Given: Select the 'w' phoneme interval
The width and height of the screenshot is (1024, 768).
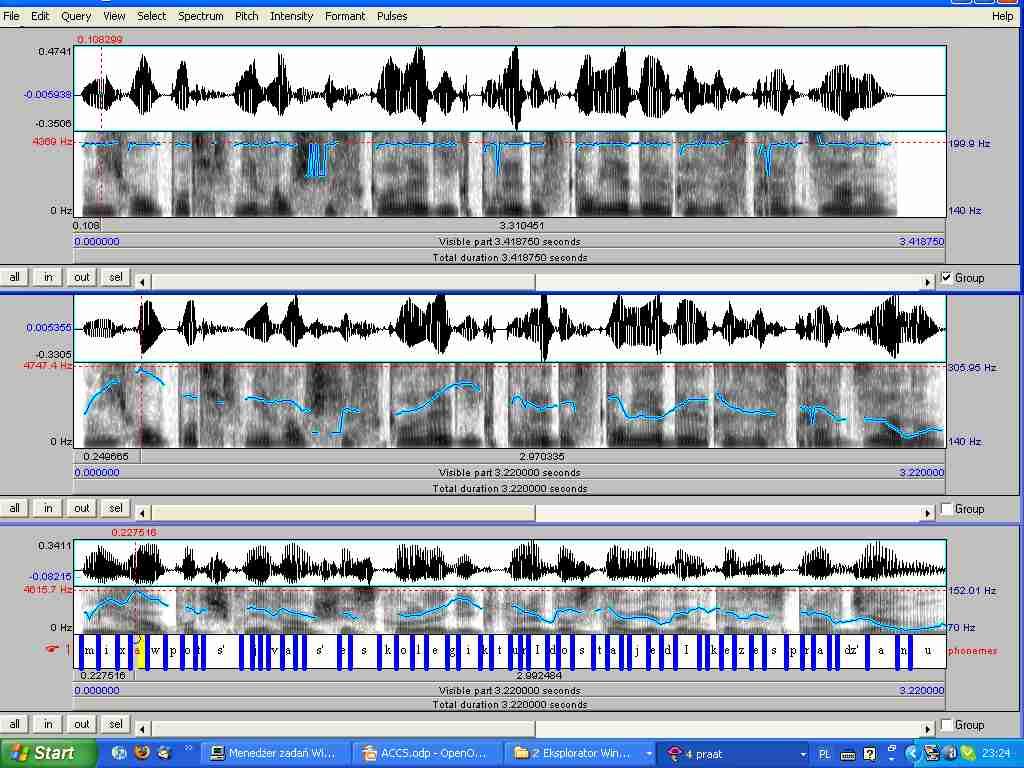Looking at the screenshot, I should tap(155, 650).
